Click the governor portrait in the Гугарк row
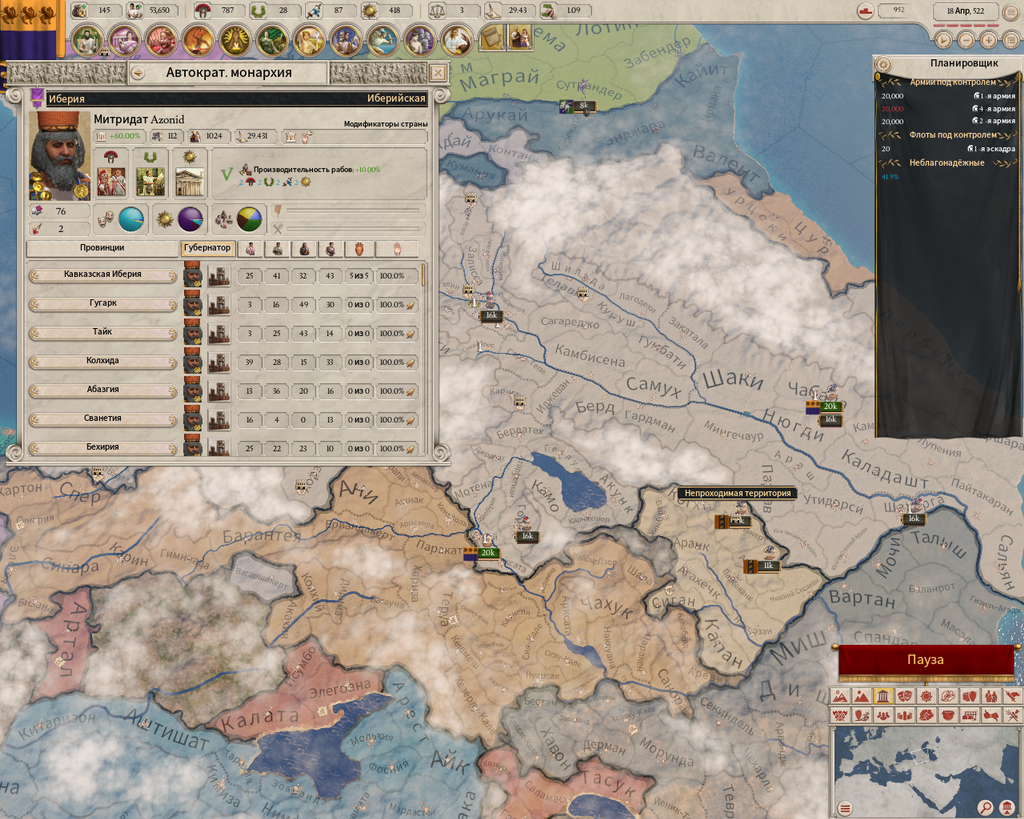Image resolution: width=1024 pixels, height=819 pixels. 193,304
